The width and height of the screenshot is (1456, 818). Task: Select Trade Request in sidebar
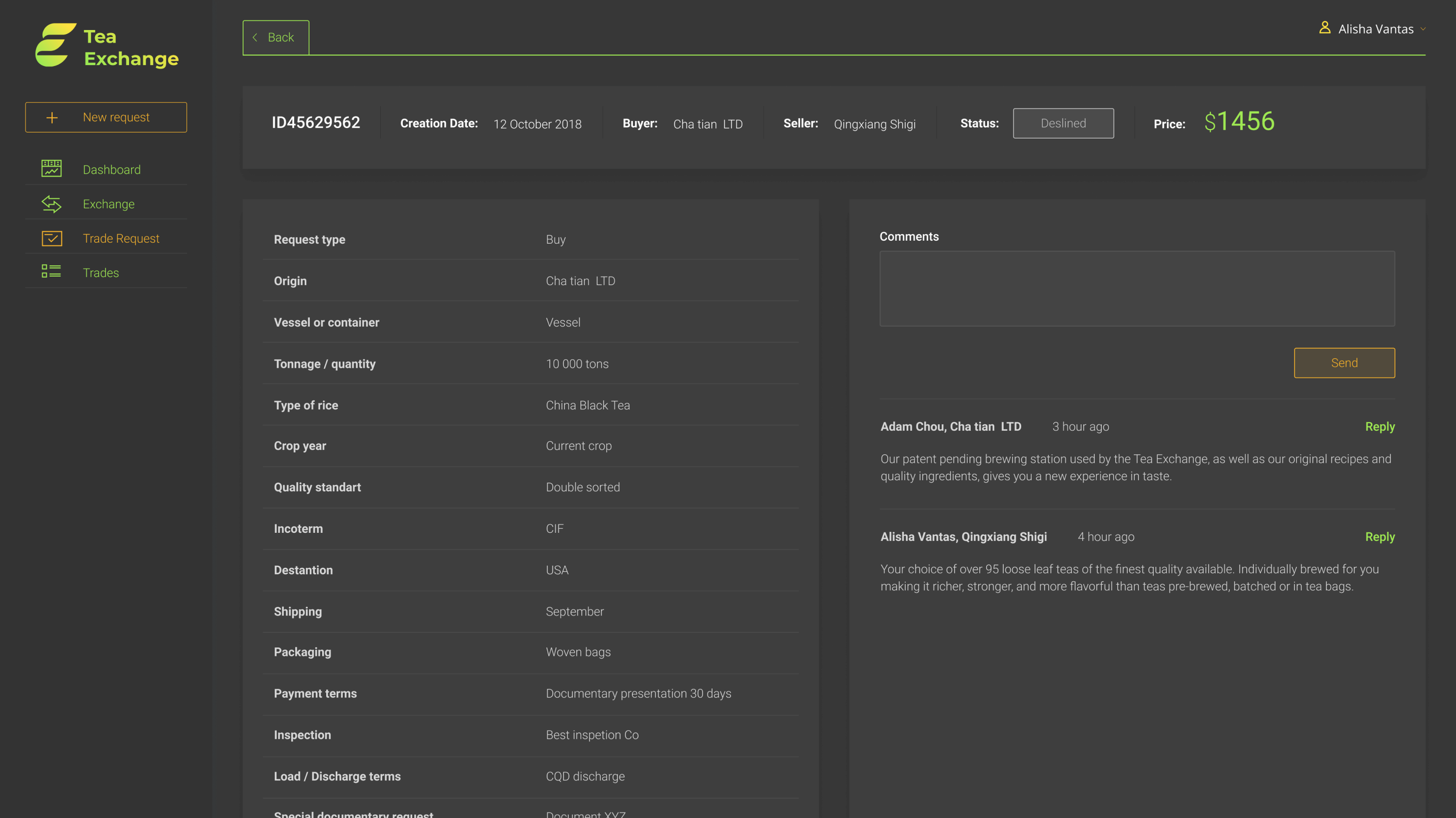coord(121,239)
